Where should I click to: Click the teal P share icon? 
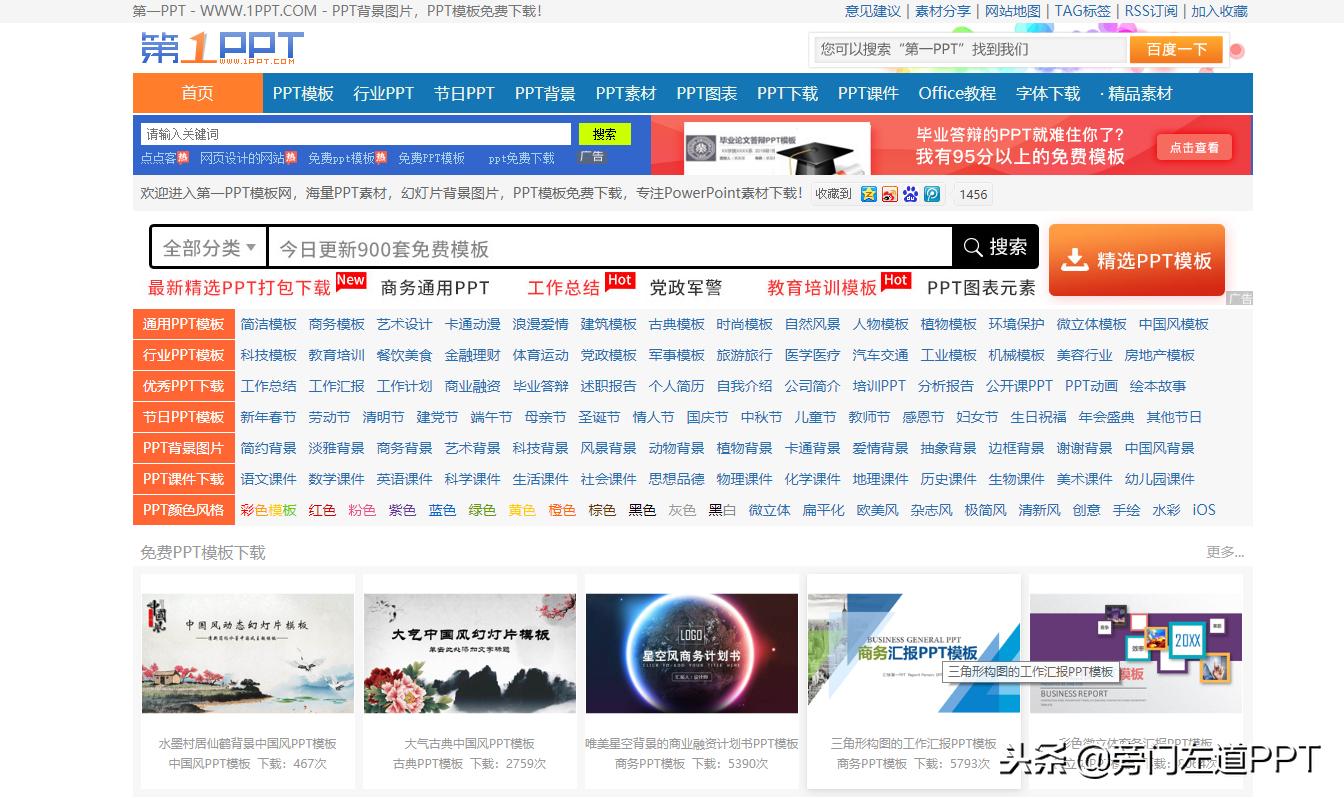tap(932, 194)
